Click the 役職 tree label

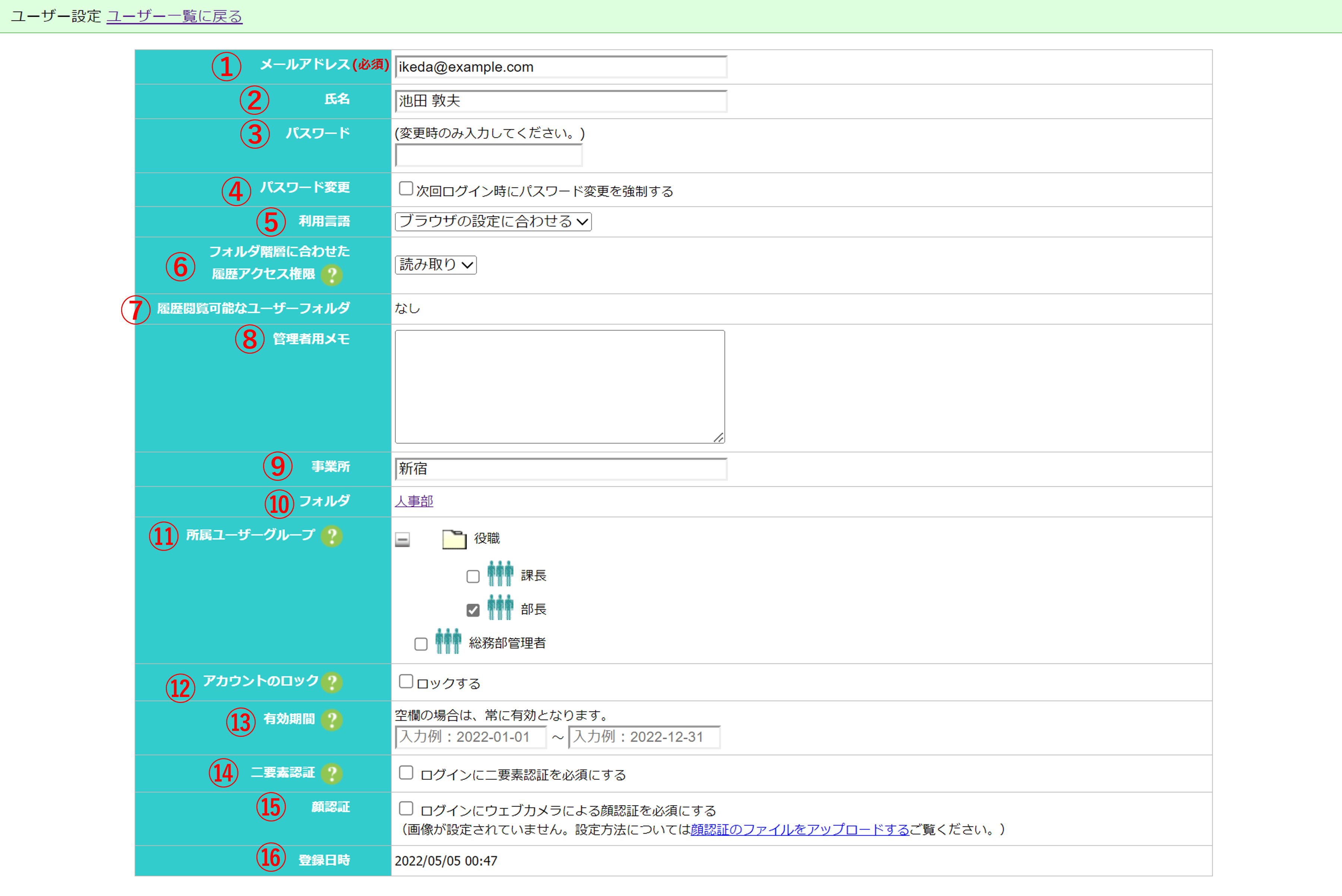pyautogui.click(x=487, y=538)
